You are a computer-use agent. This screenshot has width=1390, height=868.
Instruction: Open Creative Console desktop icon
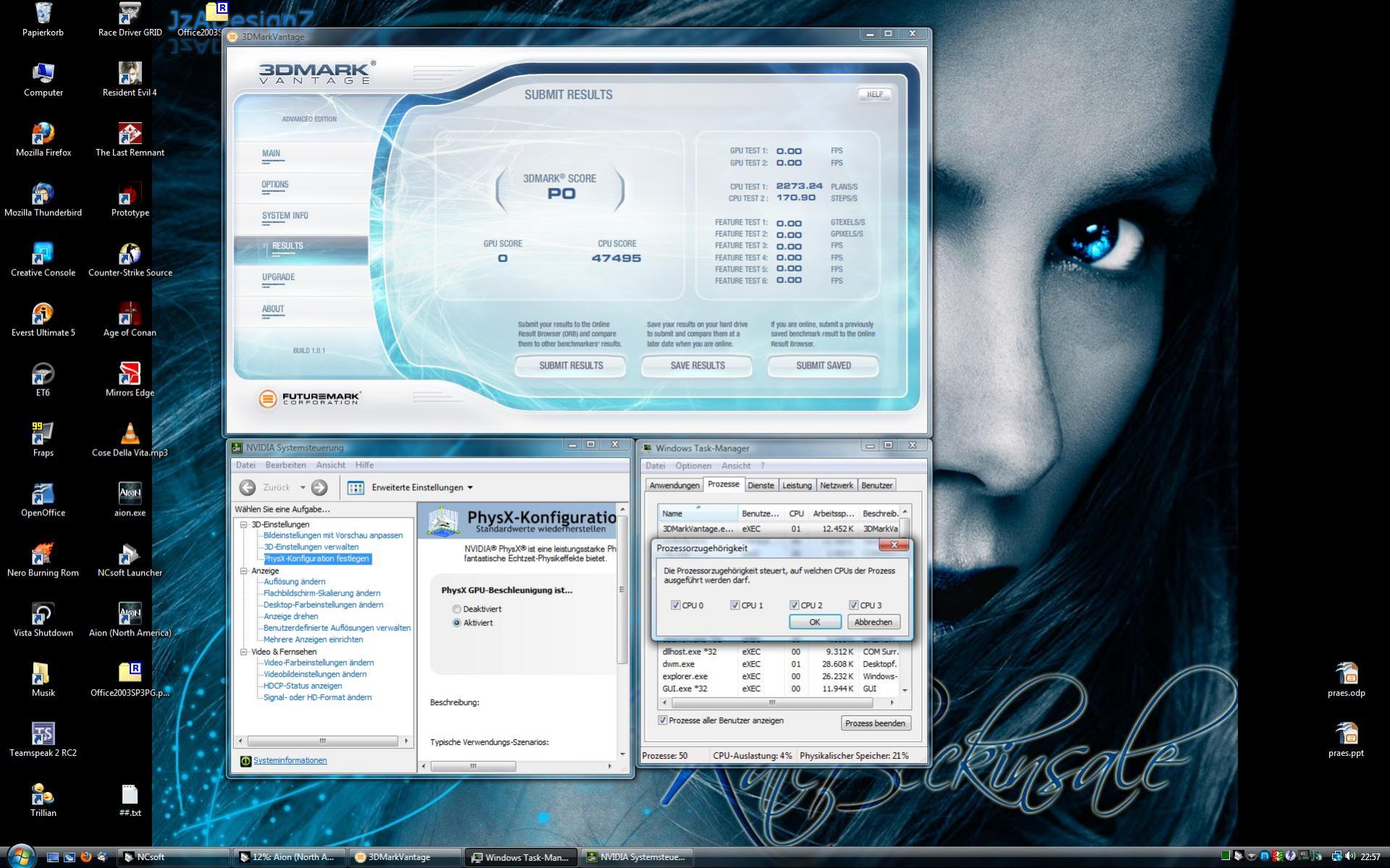pos(43,261)
